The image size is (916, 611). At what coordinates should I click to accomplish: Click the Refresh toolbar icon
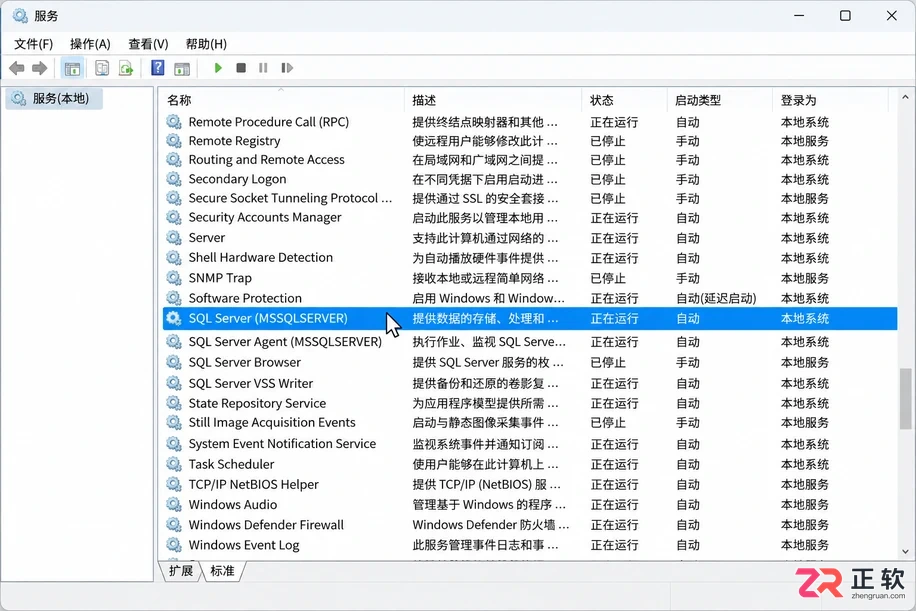click(x=126, y=68)
